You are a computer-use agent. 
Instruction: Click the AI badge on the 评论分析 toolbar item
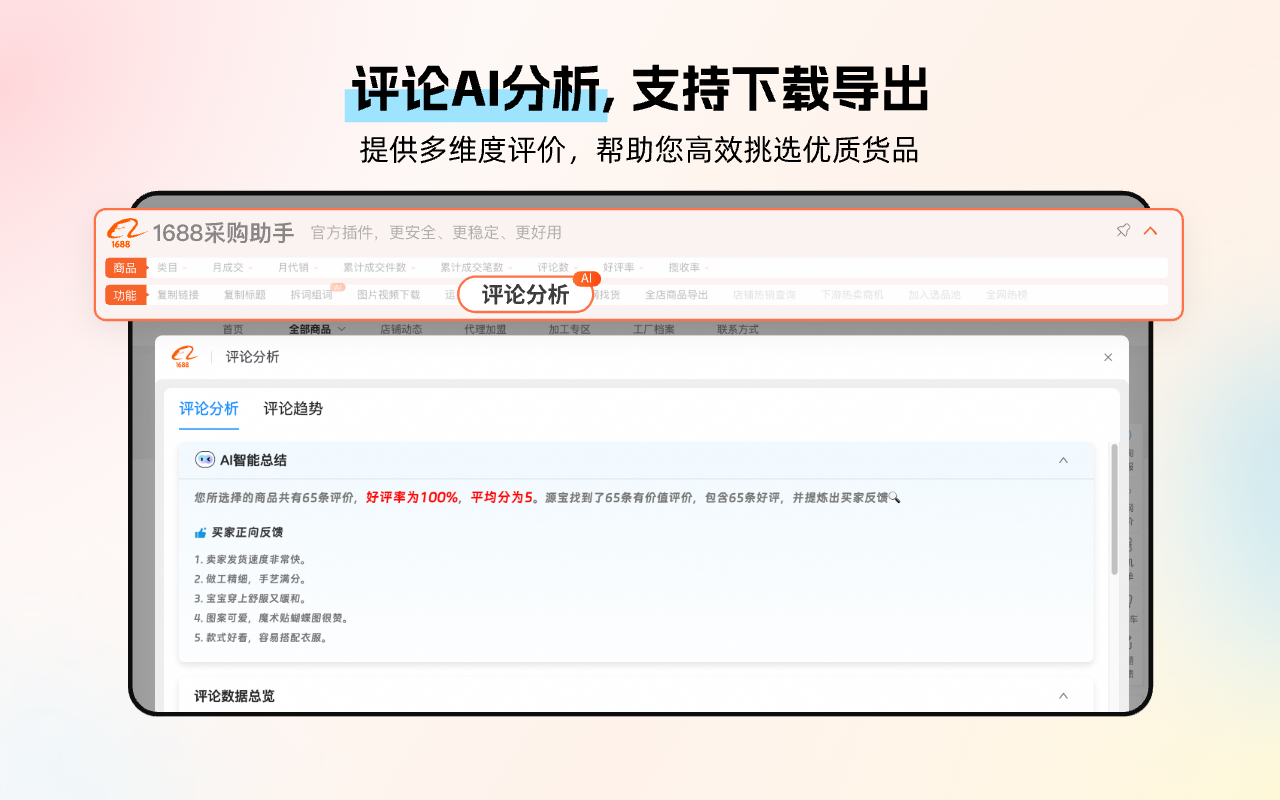[585, 281]
